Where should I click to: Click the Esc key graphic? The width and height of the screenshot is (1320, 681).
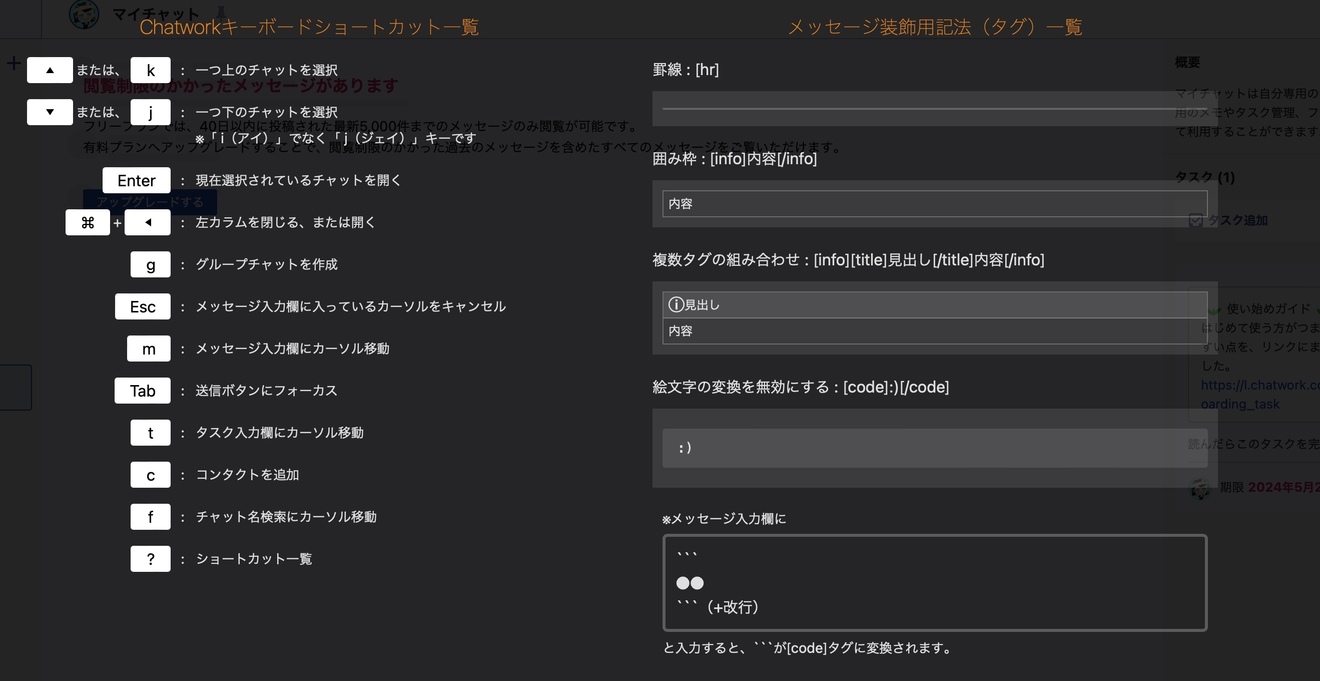coord(142,306)
